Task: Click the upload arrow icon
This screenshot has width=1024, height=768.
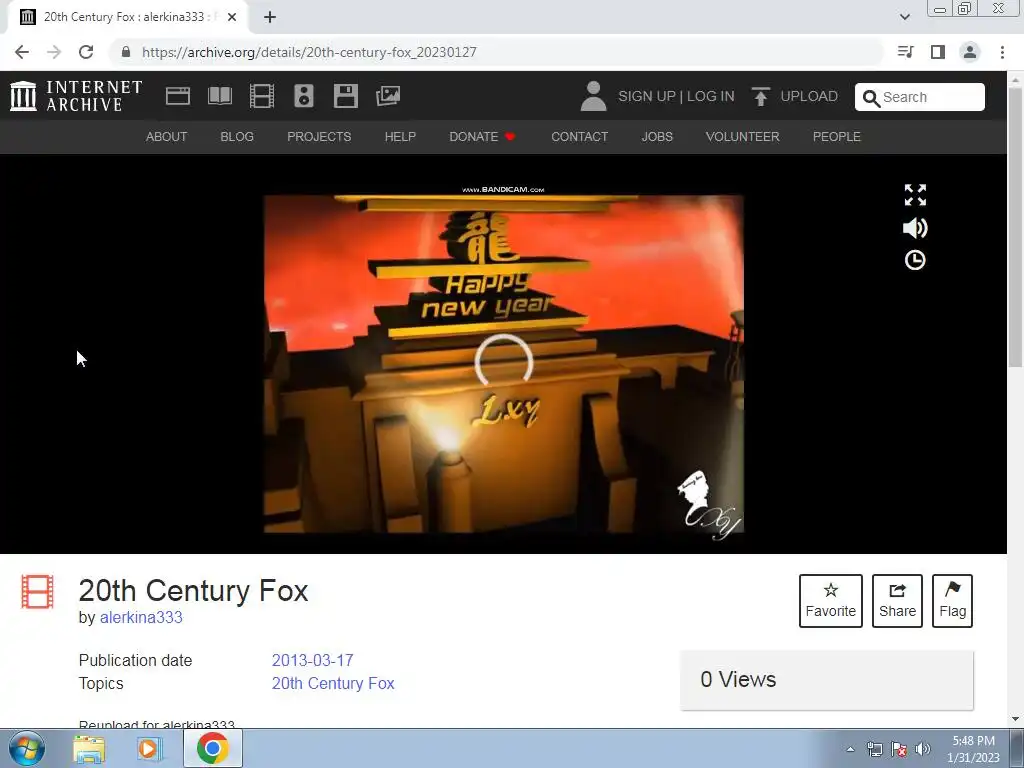Action: (x=760, y=96)
